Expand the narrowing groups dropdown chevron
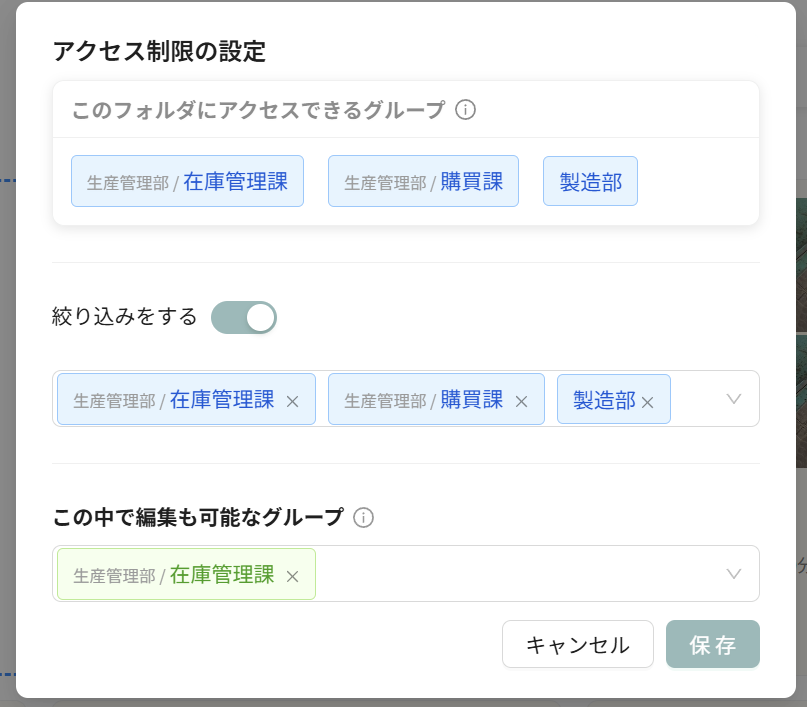 point(733,399)
